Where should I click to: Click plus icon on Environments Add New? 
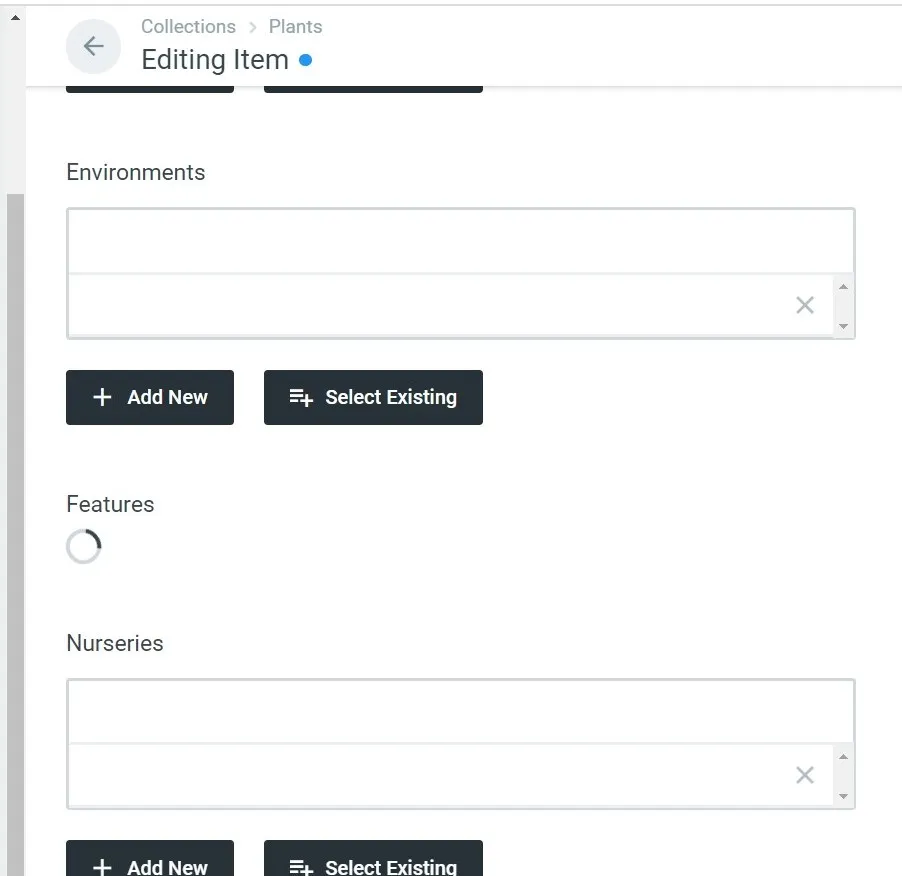102,397
